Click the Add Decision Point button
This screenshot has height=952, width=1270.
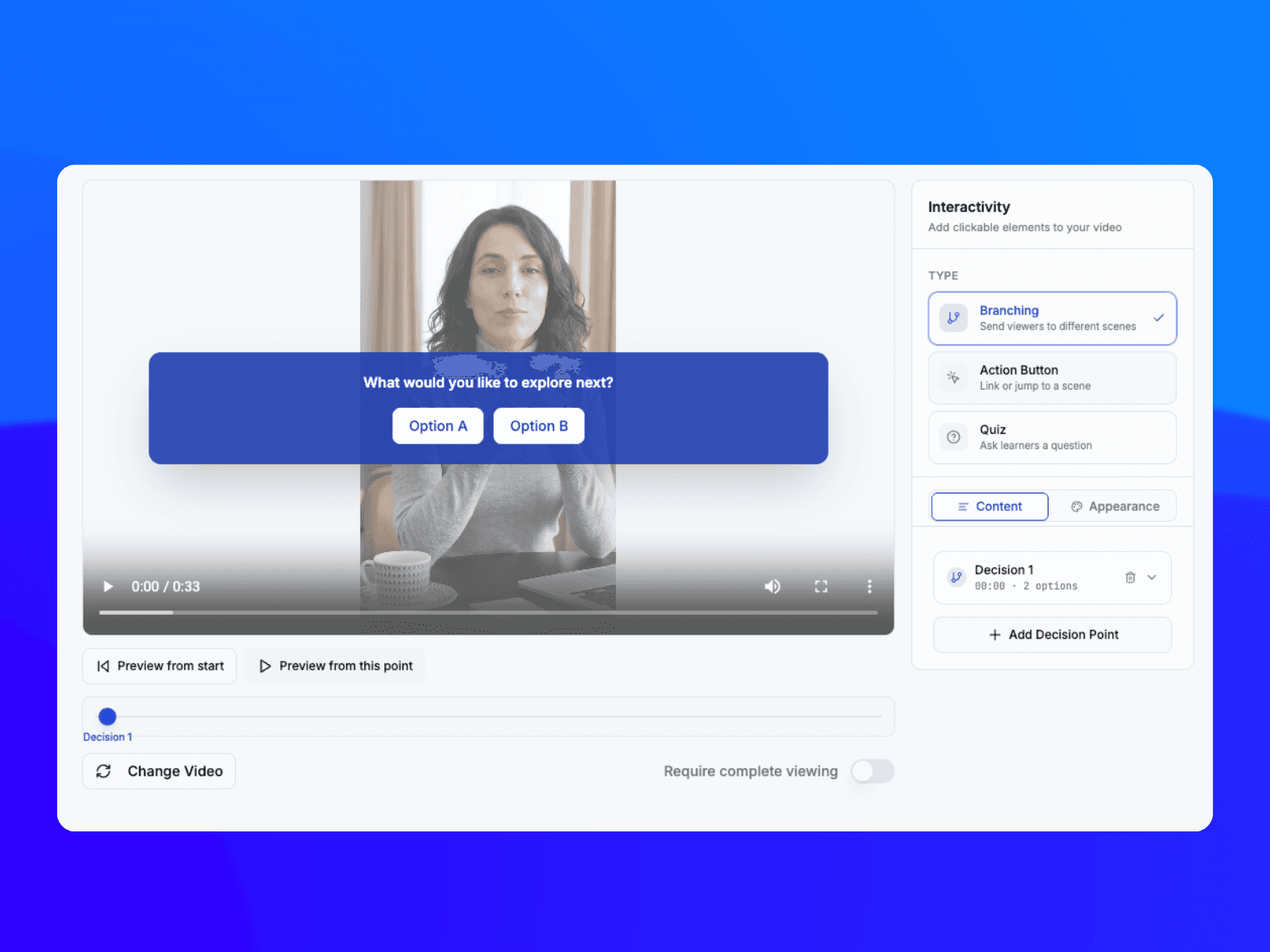[x=1053, y=635]
